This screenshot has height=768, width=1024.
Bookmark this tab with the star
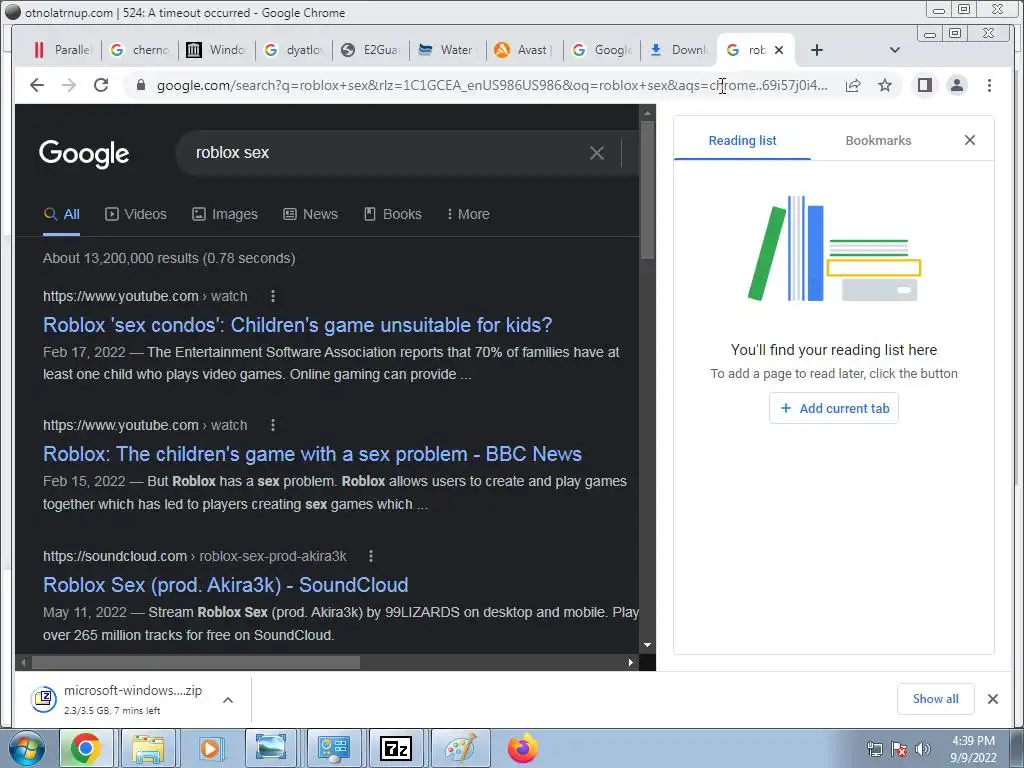(885, 85)
